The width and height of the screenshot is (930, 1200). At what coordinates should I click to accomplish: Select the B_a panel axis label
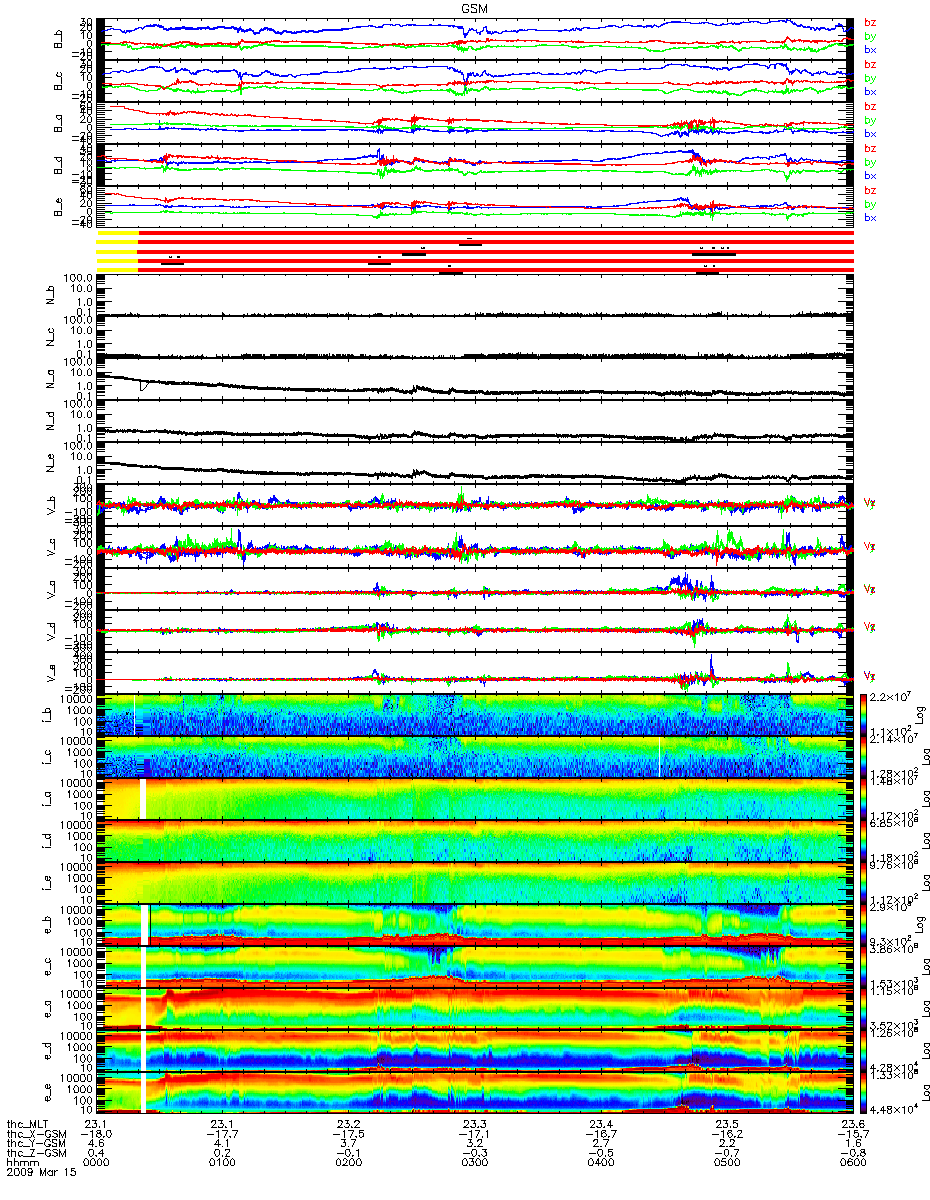point(58,121)
